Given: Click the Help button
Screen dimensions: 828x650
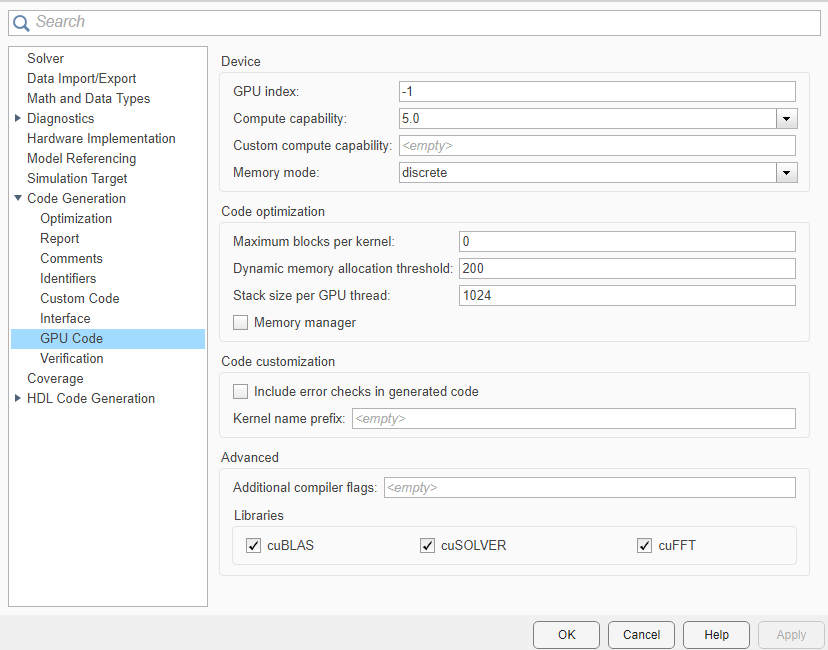Looking at the screenshot, I should tap(716, 635).
